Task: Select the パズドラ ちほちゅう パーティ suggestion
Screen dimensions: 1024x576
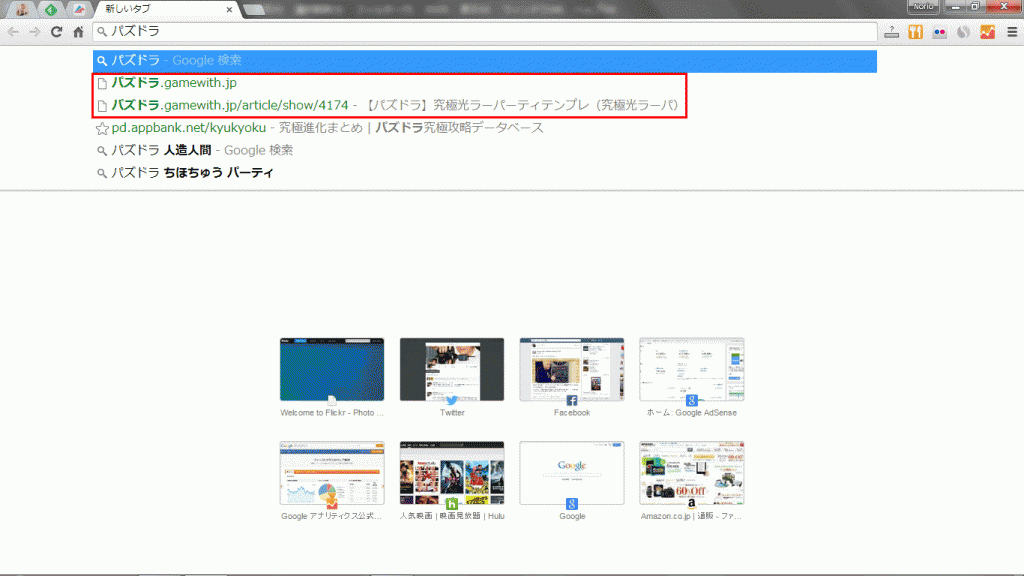Action: 190,173
